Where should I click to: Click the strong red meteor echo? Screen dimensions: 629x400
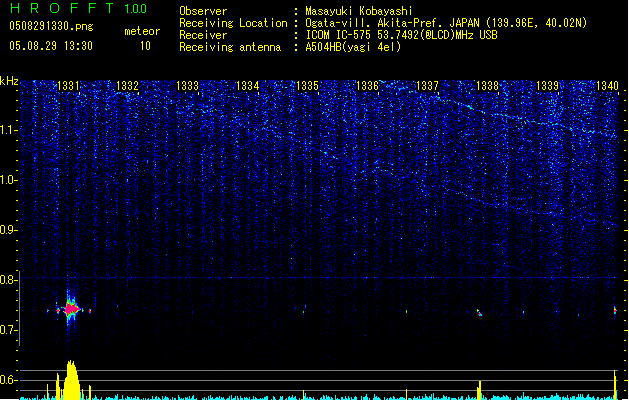pos(71,310)
